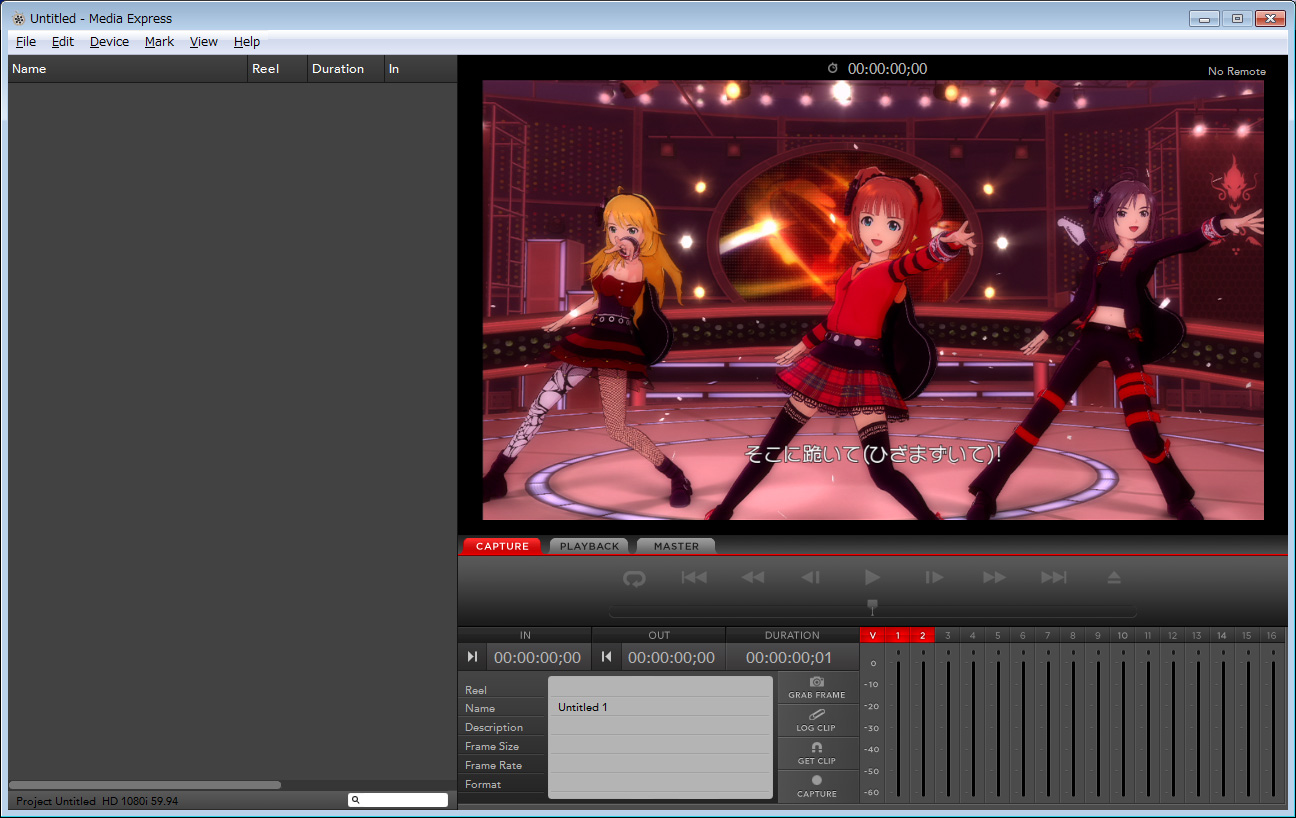Click the Mark In icon beside the IN timecode
Screen dimensions: 1296x818
pyautogui.click(x=472, y=657)
